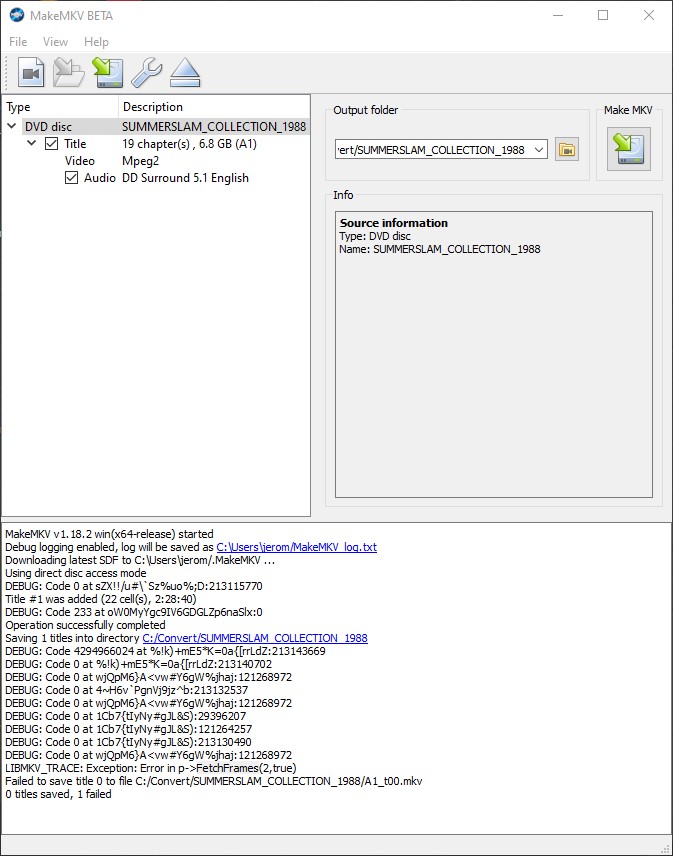Viewport: 673px width, 856px height.
Task: Open the File menu
Action: coord(18,42)
